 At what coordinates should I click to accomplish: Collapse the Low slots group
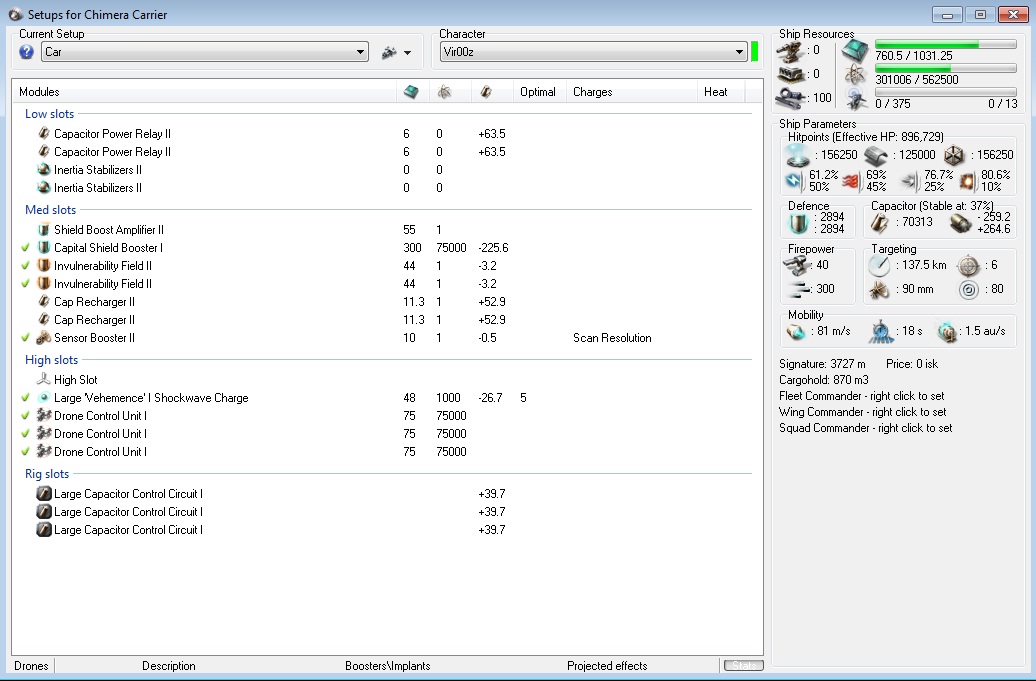pyautogui.click(x=50, y=114)
